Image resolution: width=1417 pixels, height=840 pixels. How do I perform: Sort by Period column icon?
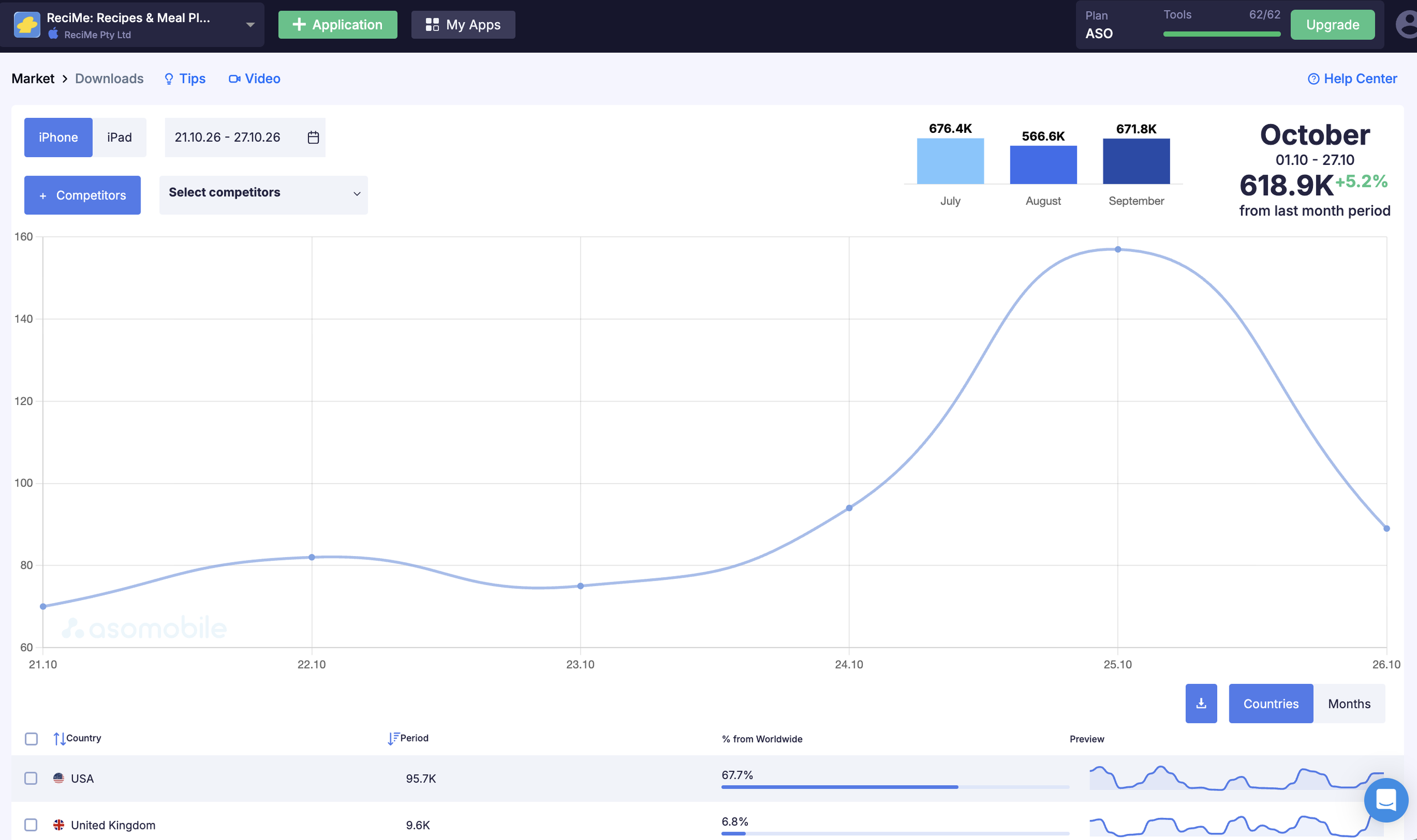pos(393,739)
